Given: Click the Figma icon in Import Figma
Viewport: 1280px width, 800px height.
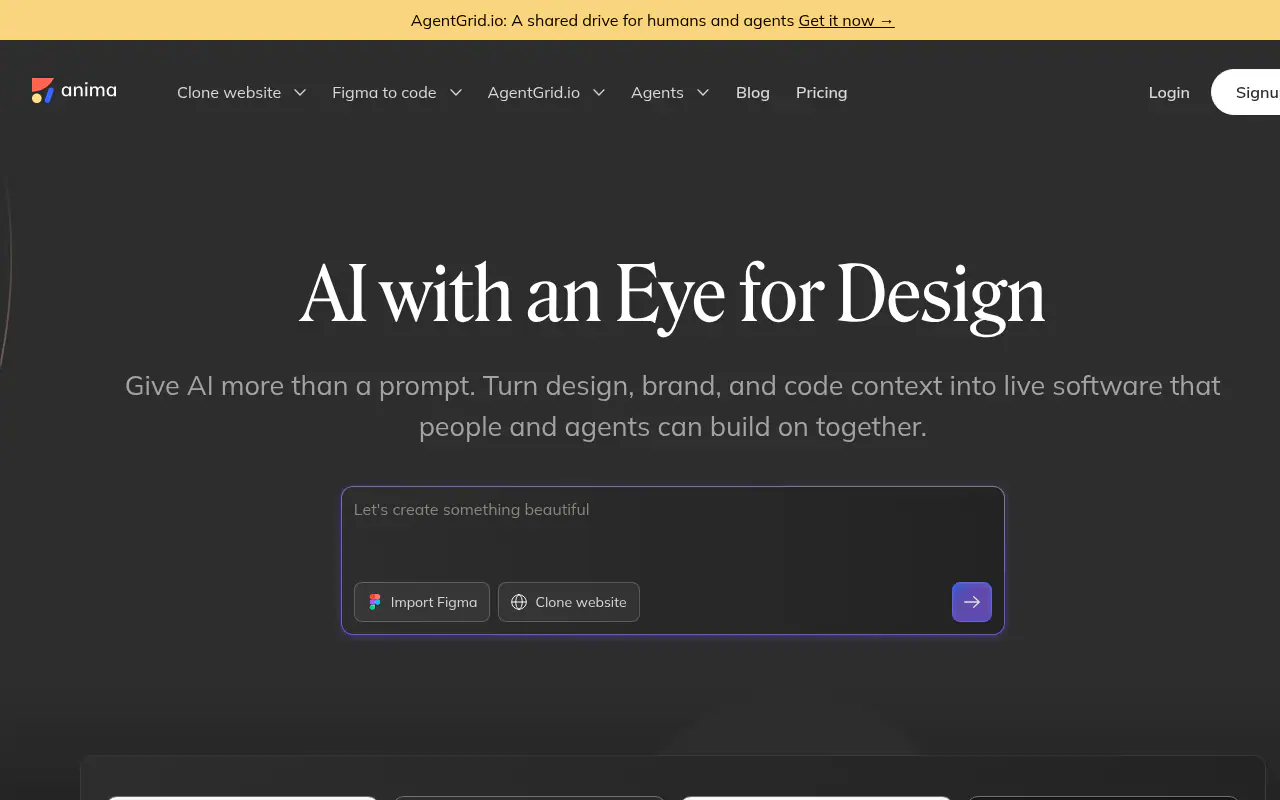Looking at the screenshot, I should 375,602.
